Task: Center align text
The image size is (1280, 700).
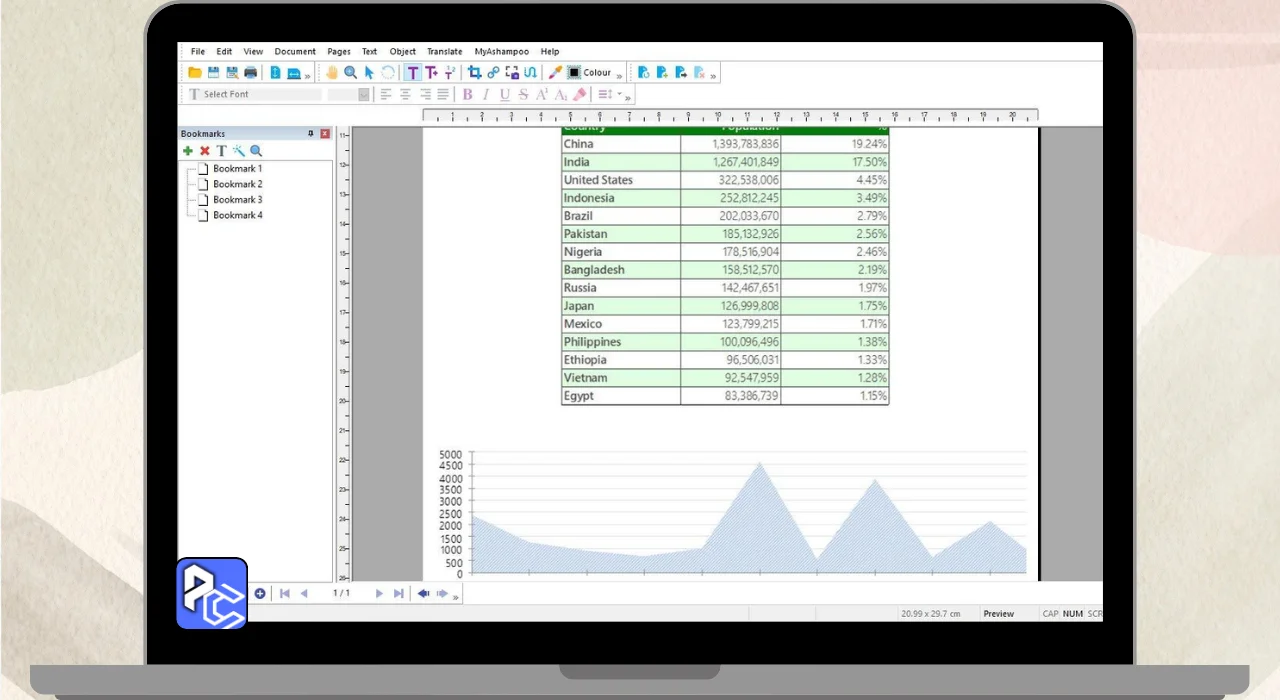Action: point(405,94)
